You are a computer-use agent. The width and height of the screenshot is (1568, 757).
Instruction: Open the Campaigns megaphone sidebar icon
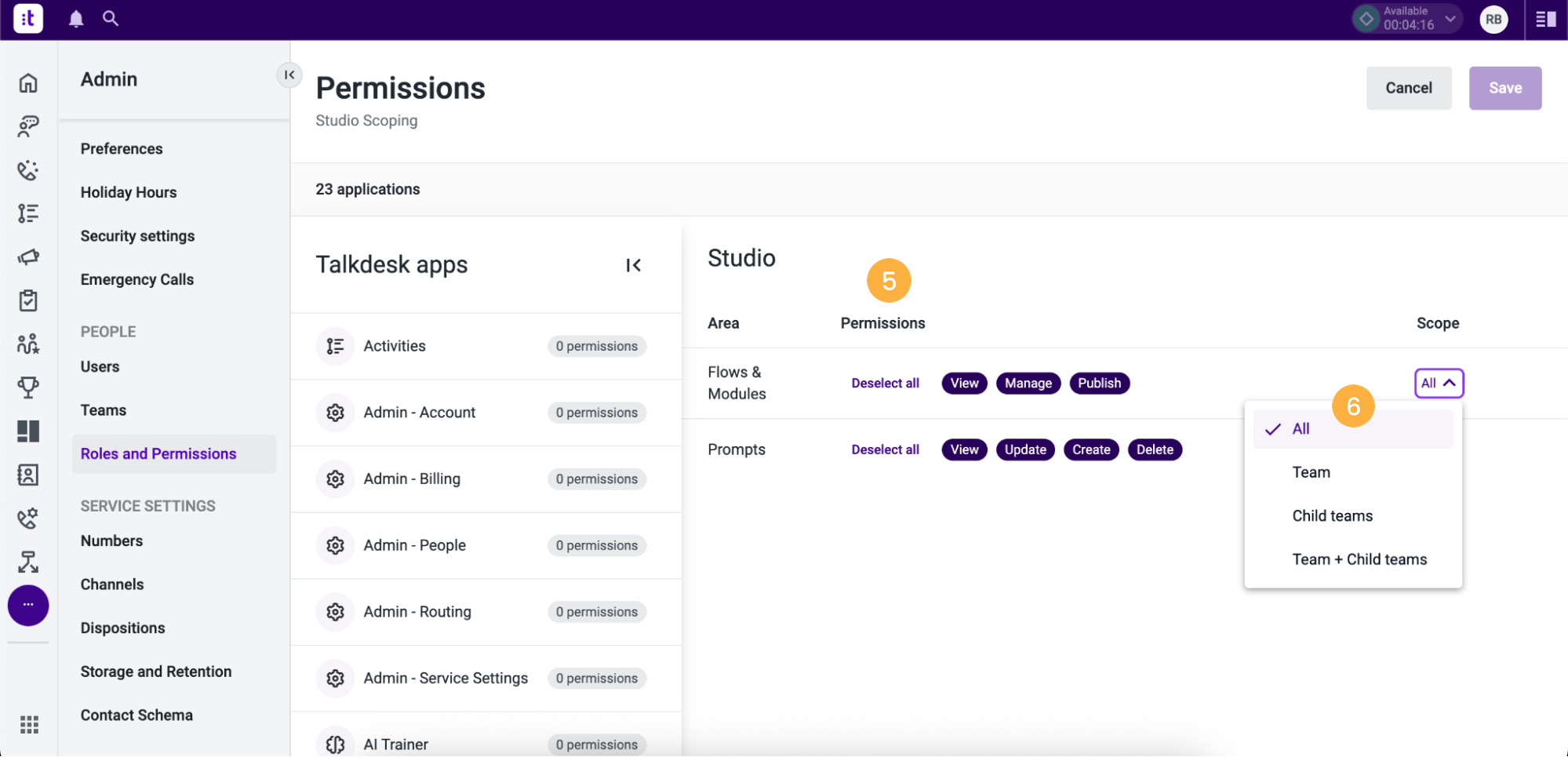(28, 257)
